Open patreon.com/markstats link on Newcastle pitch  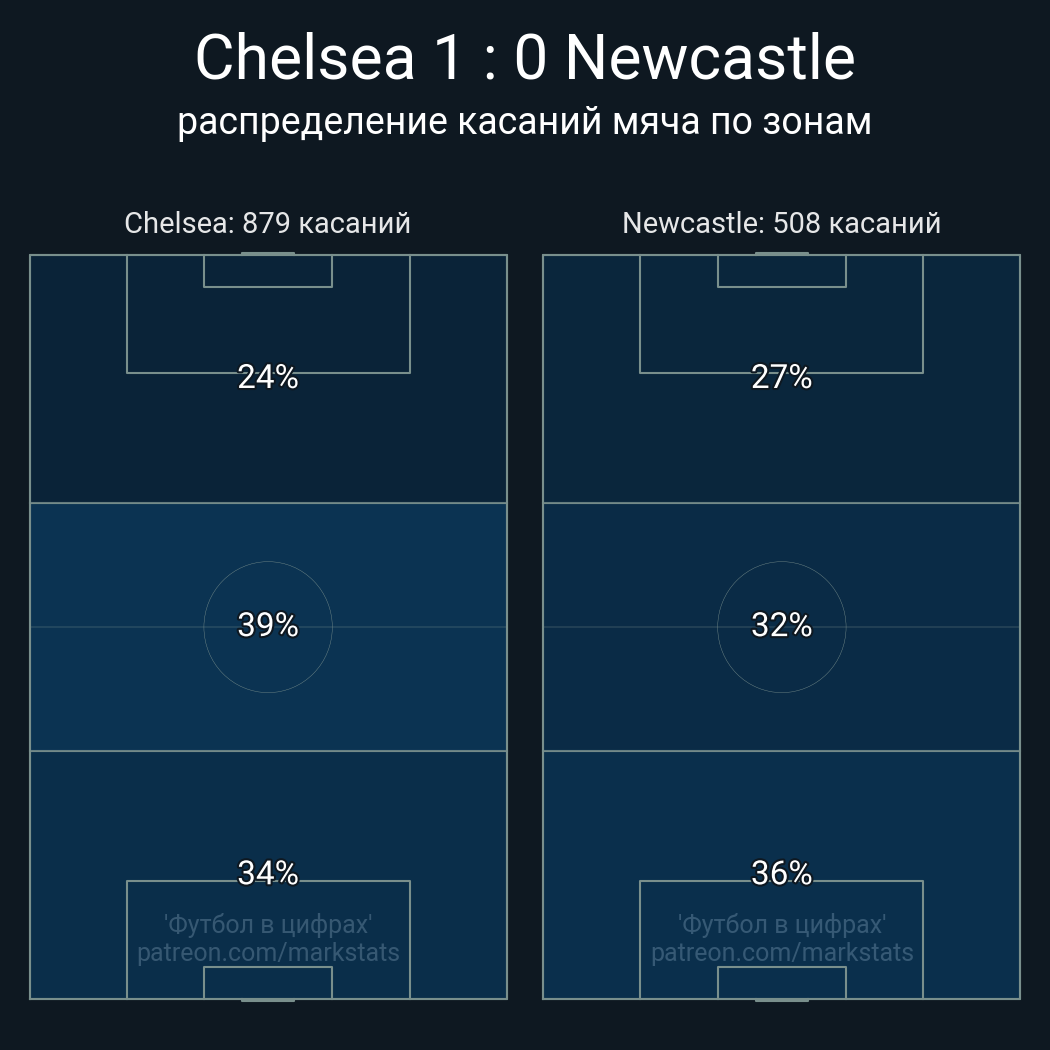pyautogui.click(x=782, y=953)
